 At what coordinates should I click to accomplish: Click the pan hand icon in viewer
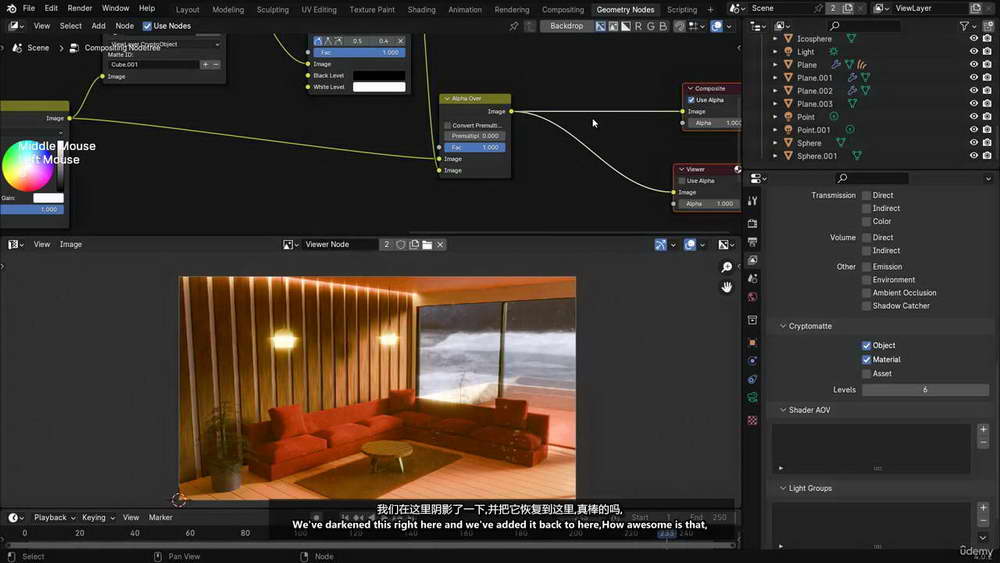[x=726, y=288]
